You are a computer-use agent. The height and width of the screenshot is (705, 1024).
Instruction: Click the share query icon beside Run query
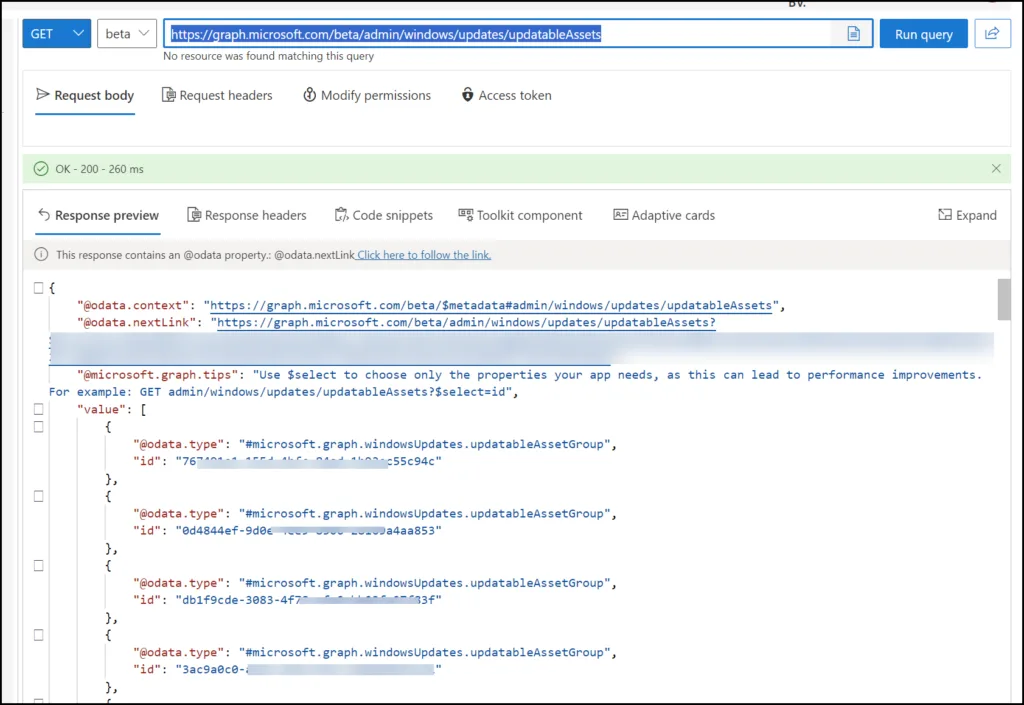(992, 33)
